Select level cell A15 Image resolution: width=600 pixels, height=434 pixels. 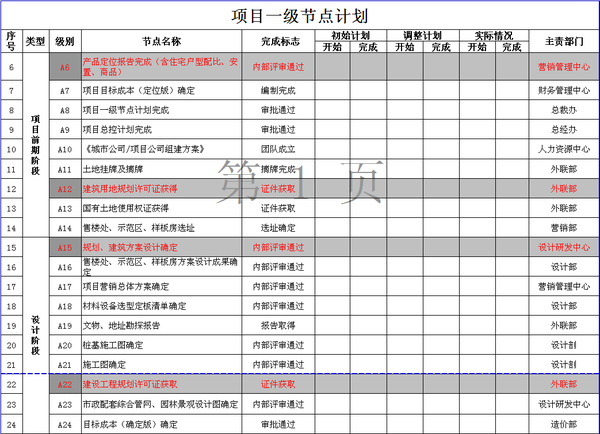(65, 247)
